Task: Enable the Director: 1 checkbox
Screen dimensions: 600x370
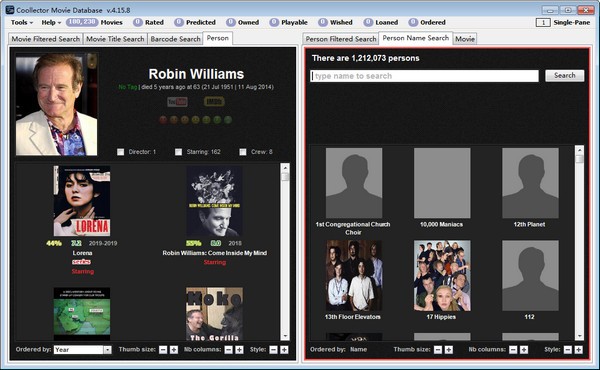Action: [121, 152]
